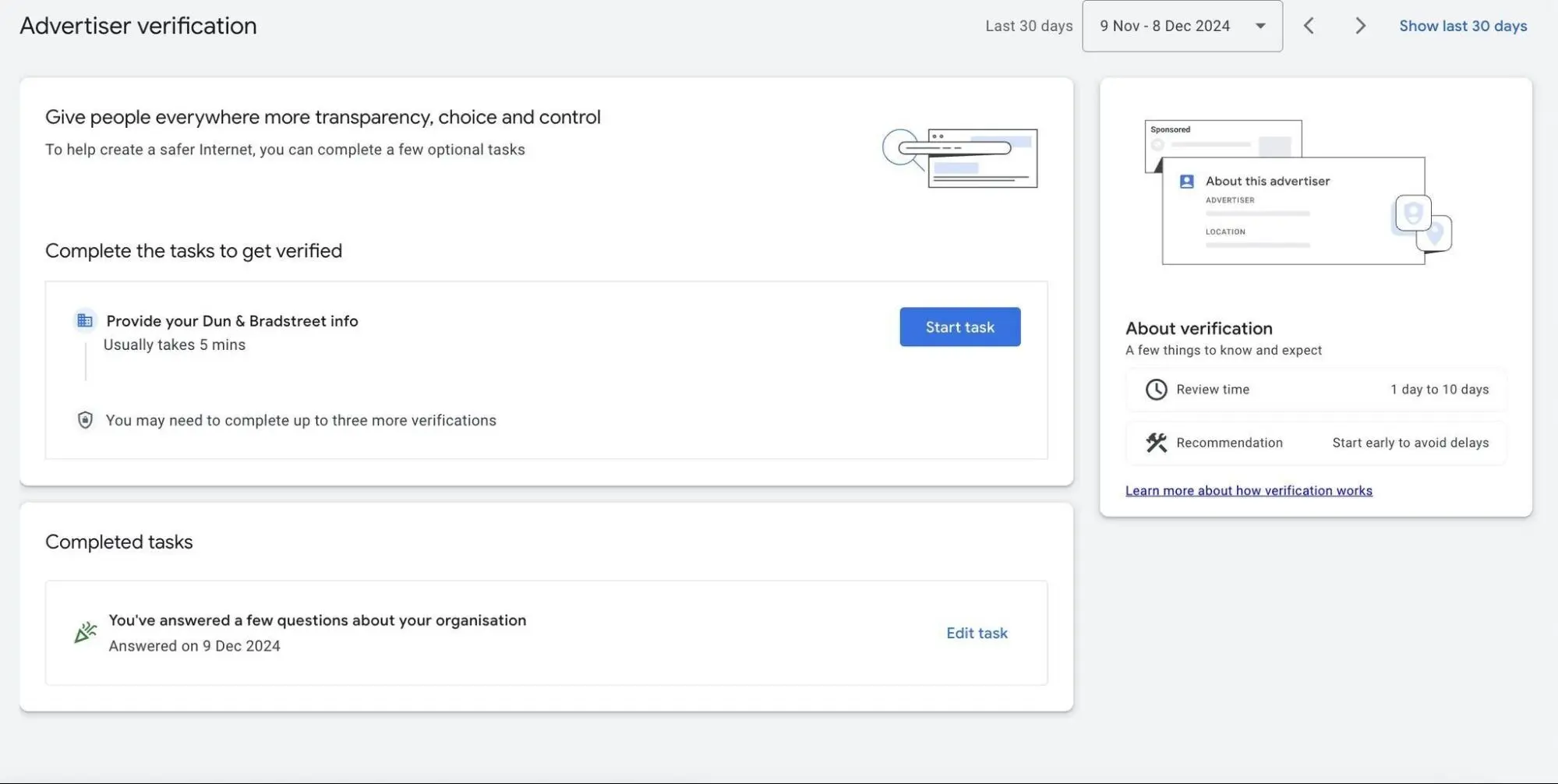
Task: Go to previous date range with left chevron
Action: (1309, 26)
